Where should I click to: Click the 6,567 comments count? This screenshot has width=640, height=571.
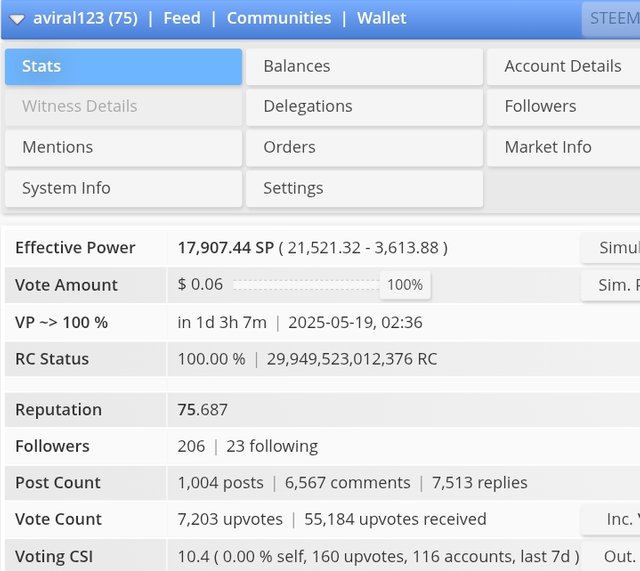coord(347,483)
